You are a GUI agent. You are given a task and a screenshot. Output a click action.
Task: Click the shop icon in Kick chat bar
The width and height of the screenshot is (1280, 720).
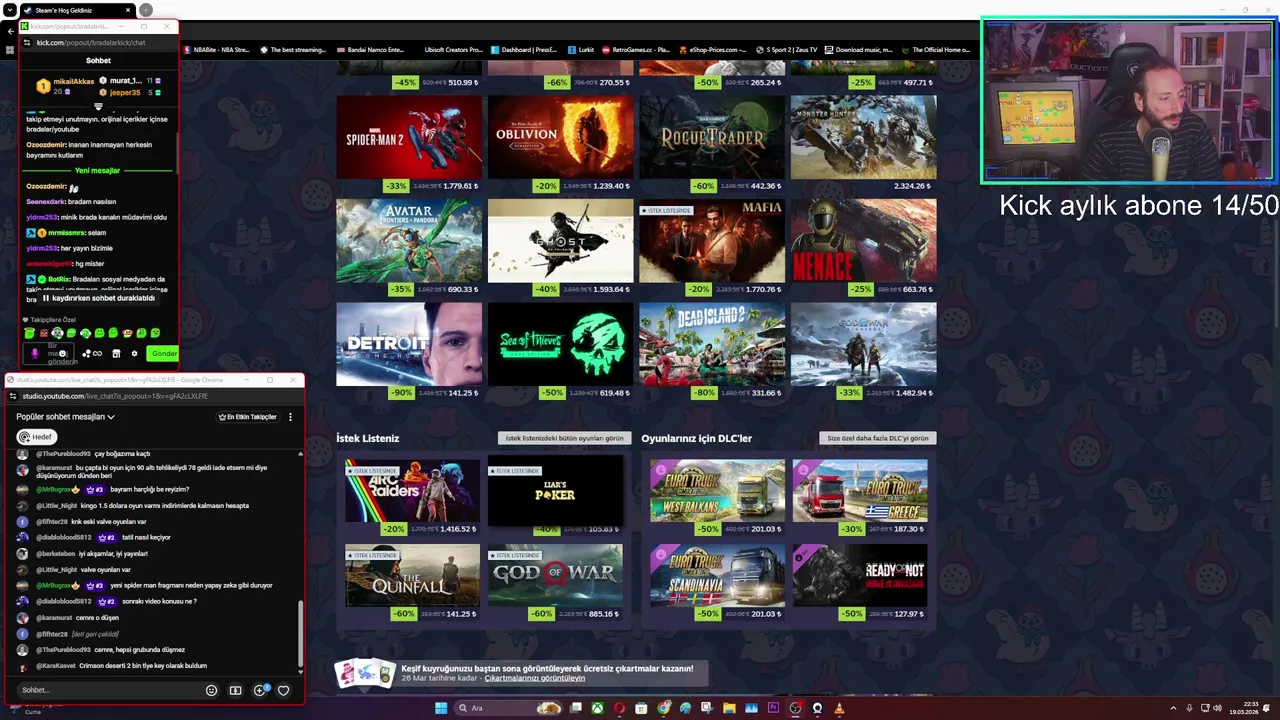[116, 353]
